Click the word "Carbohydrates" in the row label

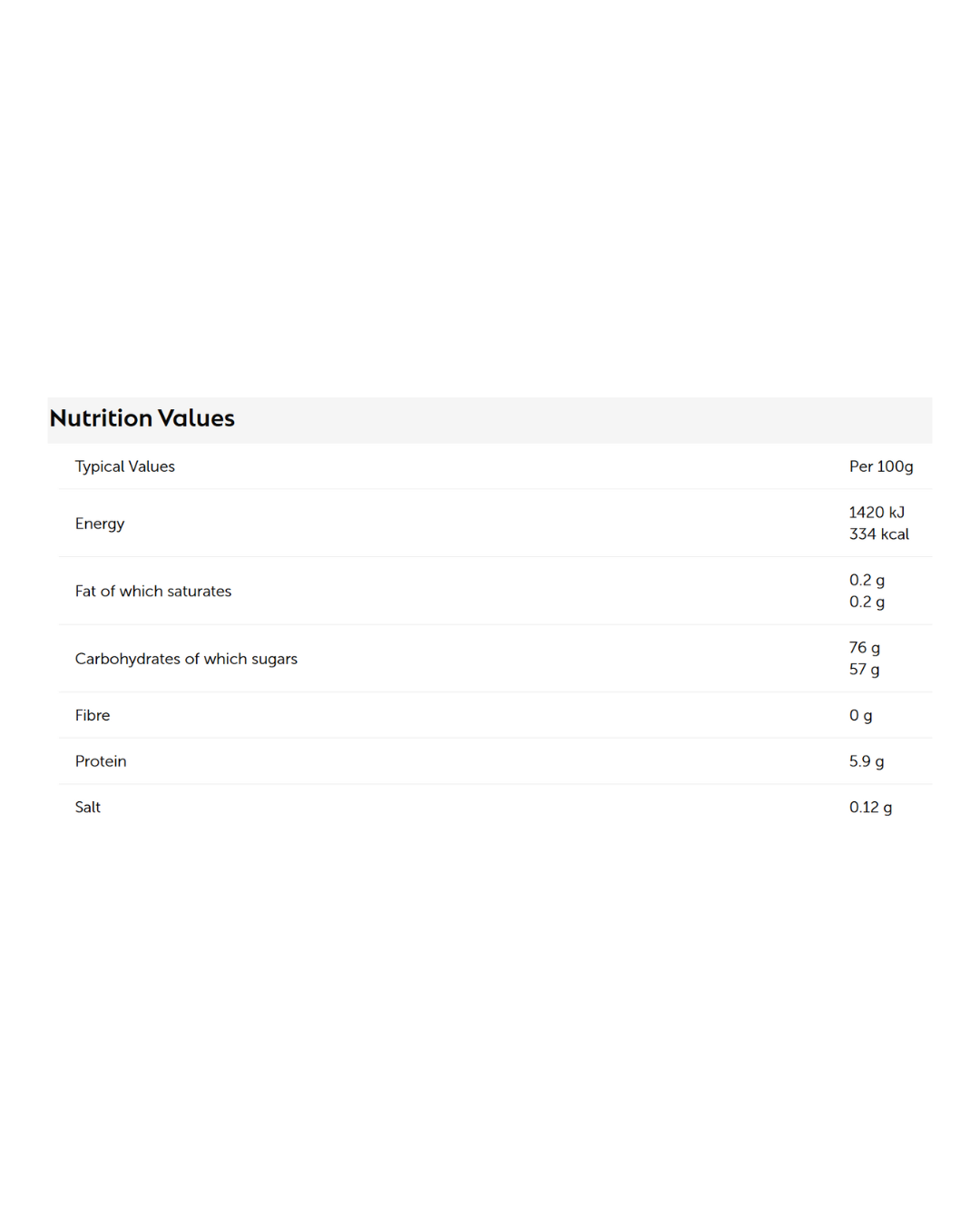(128, 659)
